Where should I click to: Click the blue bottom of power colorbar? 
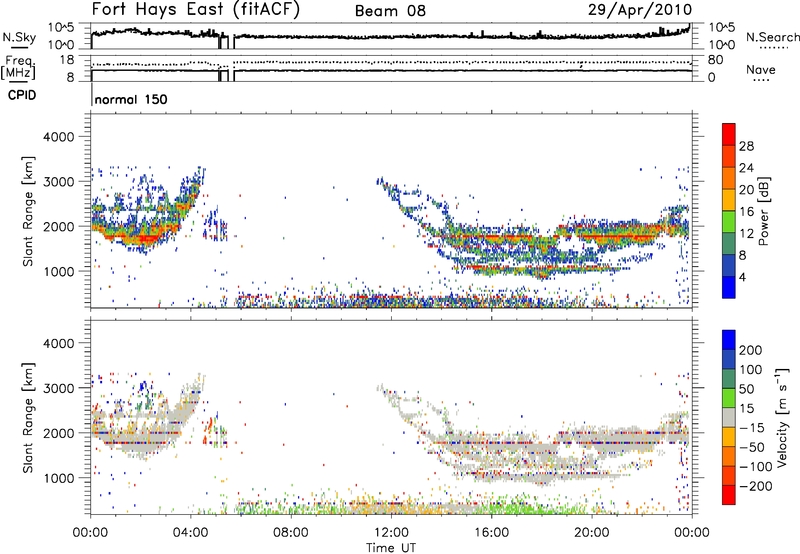coord(729,287)
